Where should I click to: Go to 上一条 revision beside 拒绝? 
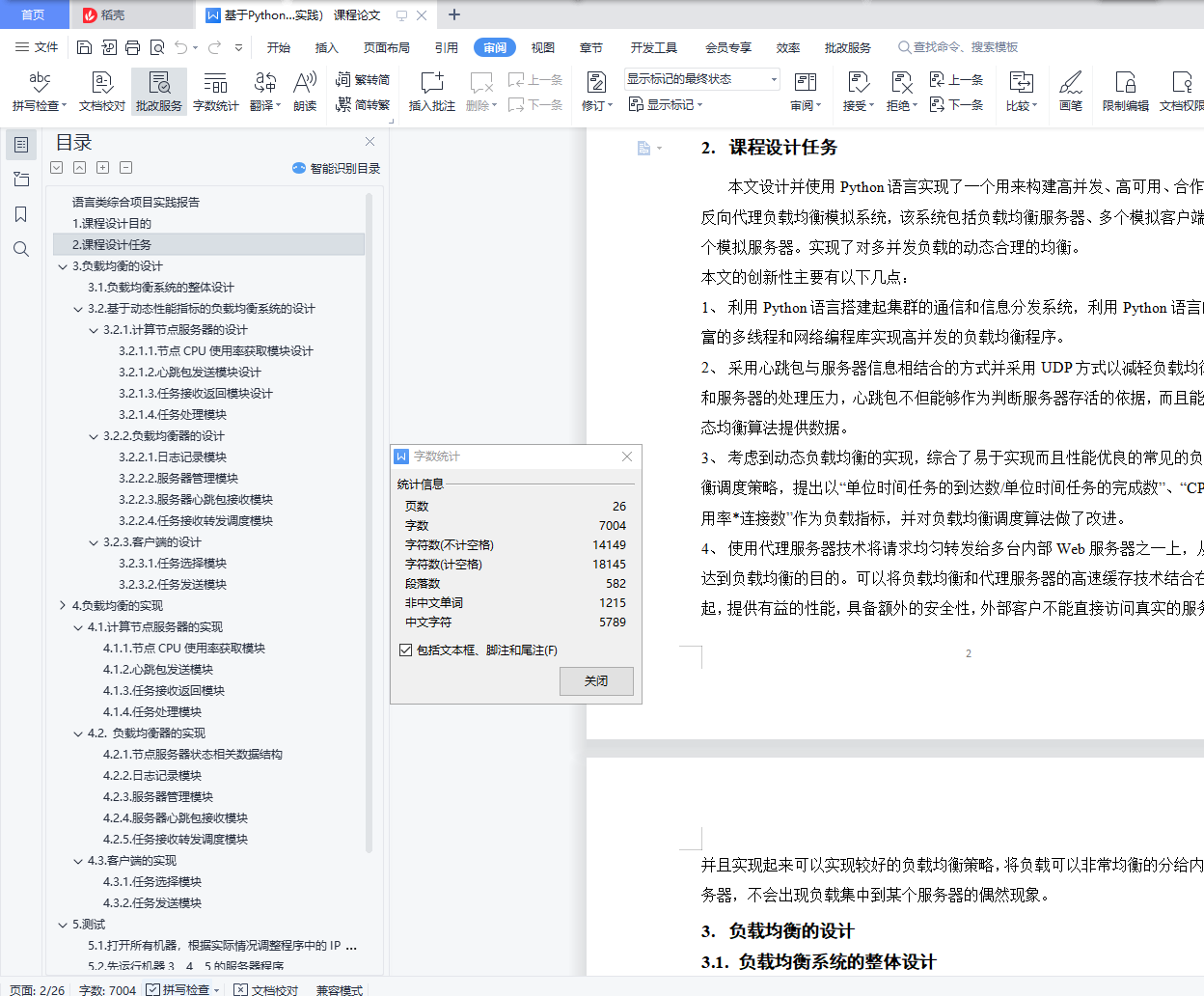point(956,80)
